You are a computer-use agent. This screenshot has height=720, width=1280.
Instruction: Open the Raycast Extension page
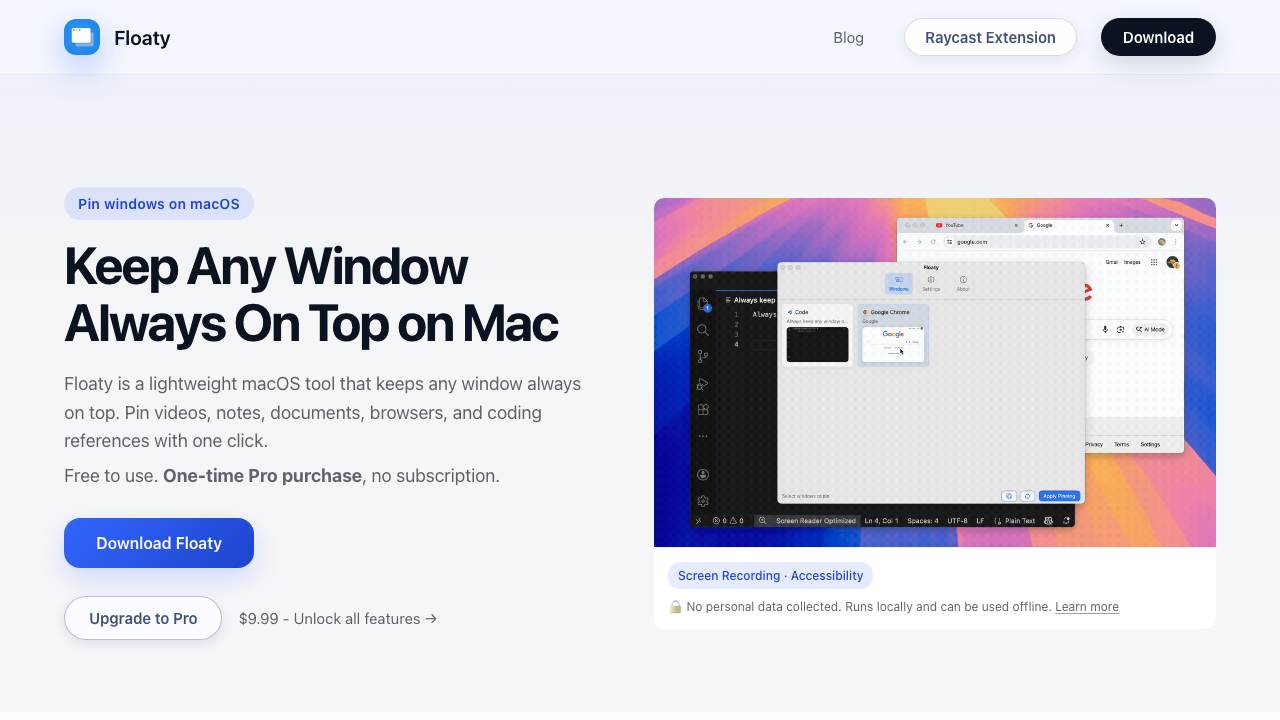(990, 37)
